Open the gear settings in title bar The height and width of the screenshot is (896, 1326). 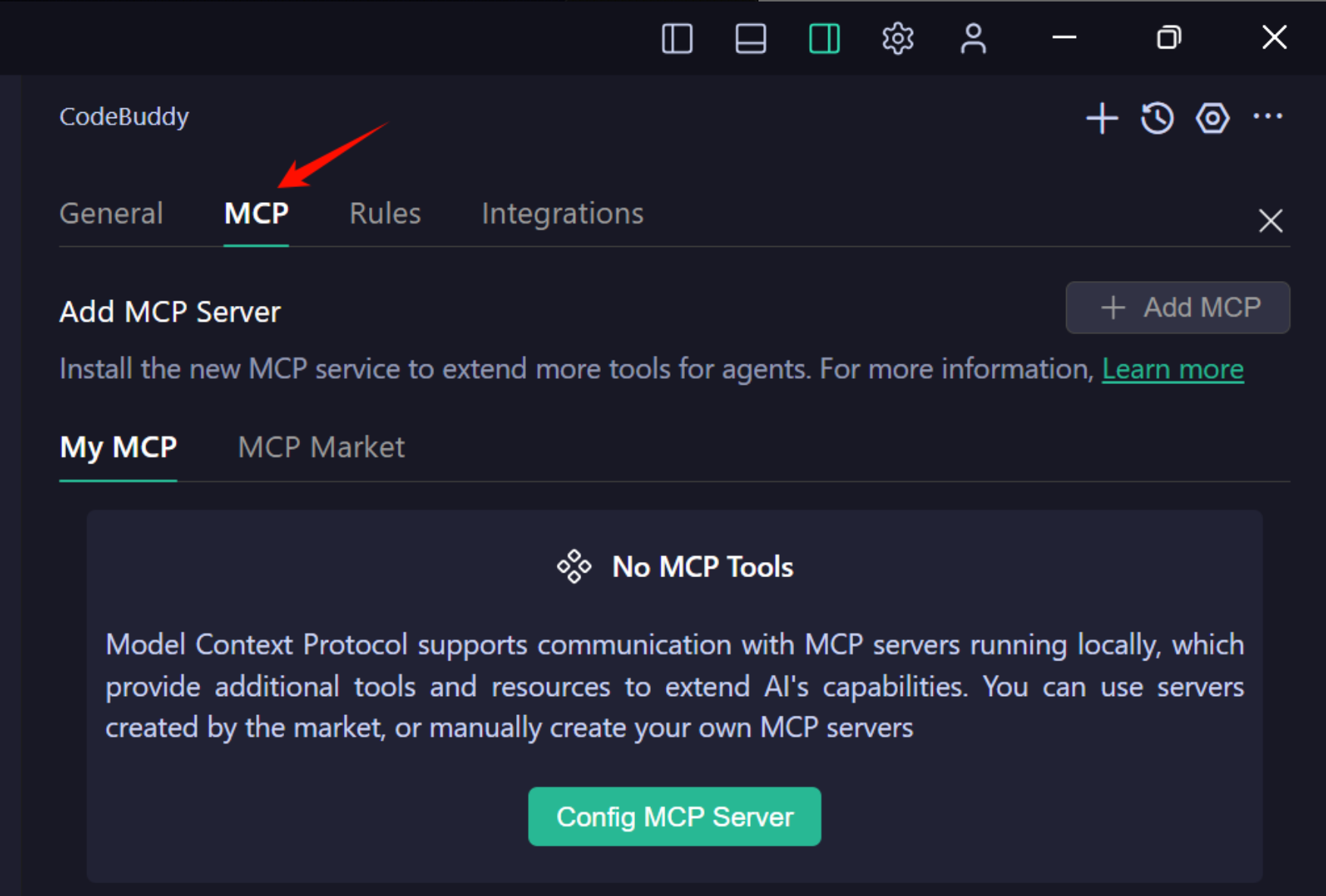(898, 38)
